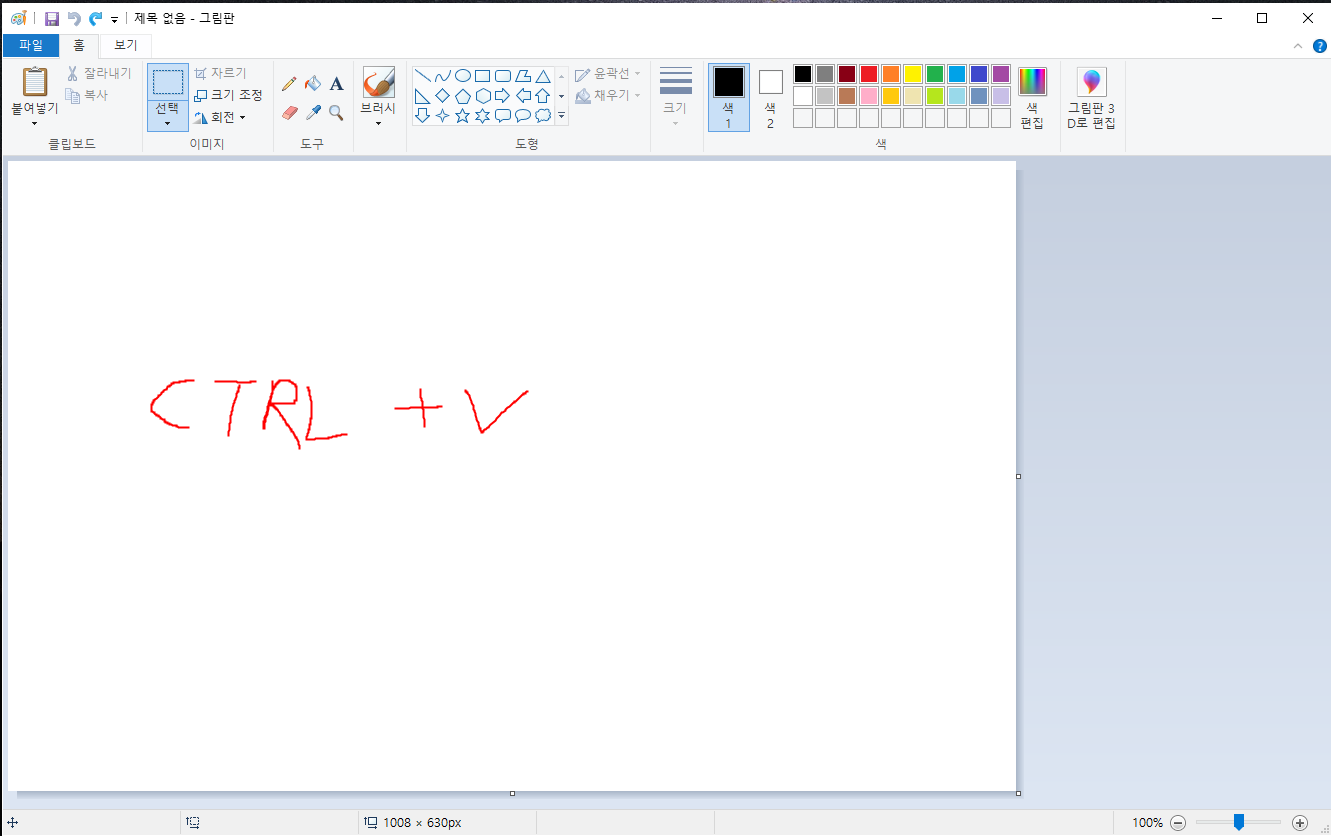The height and width of the screenshot is (836, 1331).
Task: Expand the full shapes gallery
Action: click(x=561, y=116)
